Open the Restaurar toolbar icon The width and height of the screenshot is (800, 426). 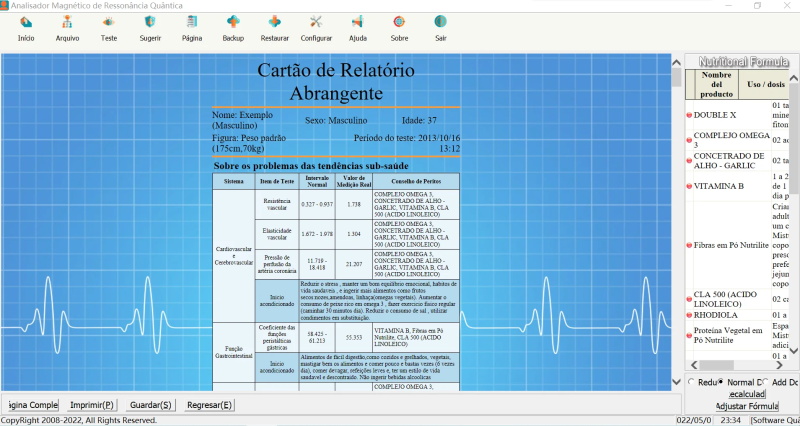pos(274,22)
